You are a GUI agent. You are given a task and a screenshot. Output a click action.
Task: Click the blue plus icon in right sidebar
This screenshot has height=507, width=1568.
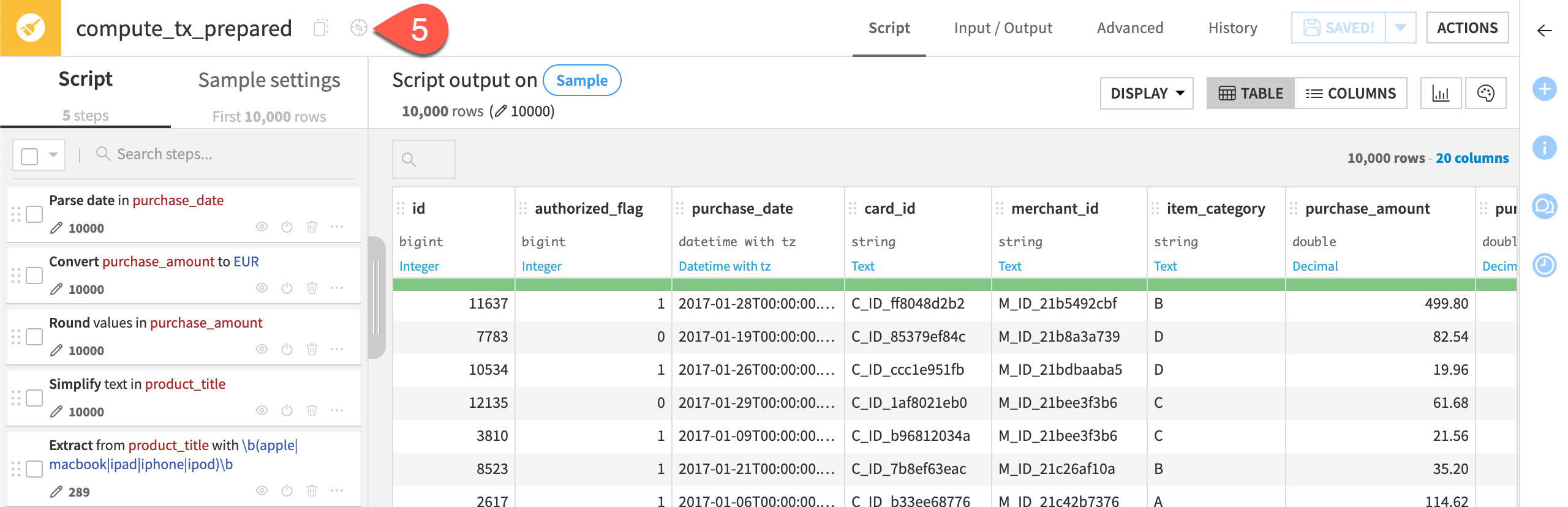coord(1544,89)
